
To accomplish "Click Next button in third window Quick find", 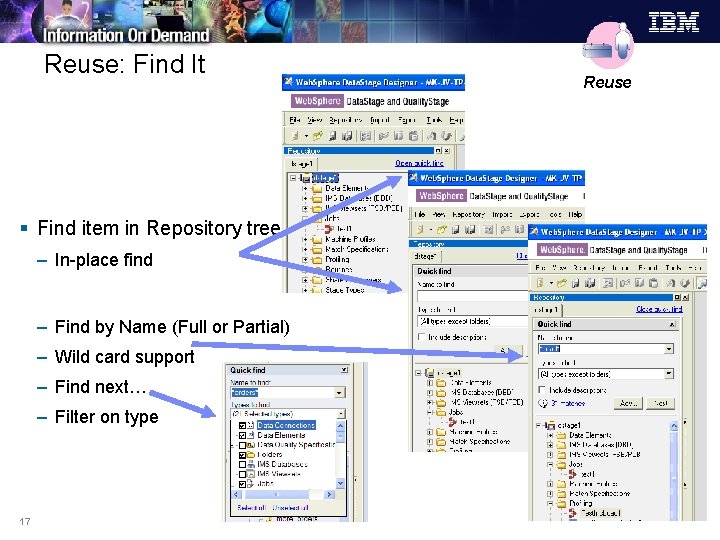I will 660,403.
